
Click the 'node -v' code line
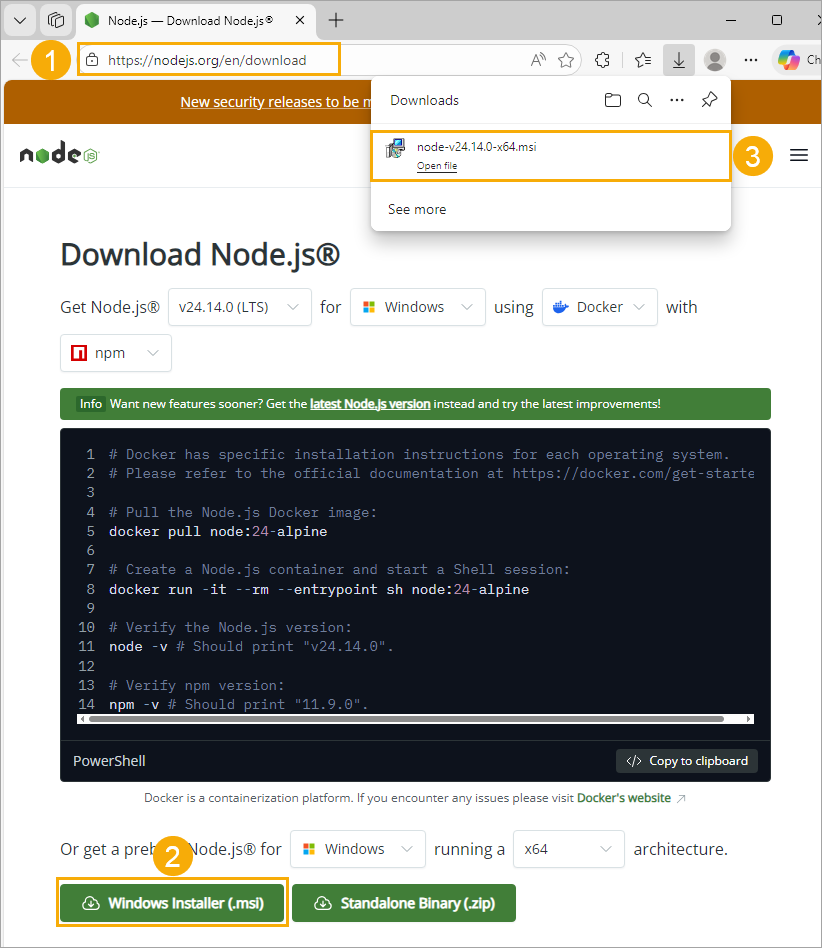point(251,647)
